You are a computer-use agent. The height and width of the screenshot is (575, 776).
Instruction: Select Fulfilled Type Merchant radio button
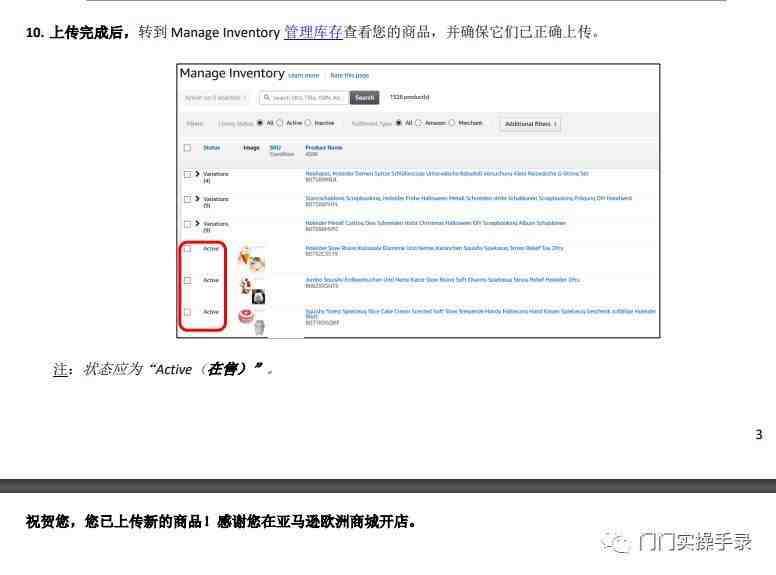tap(451, 123)
